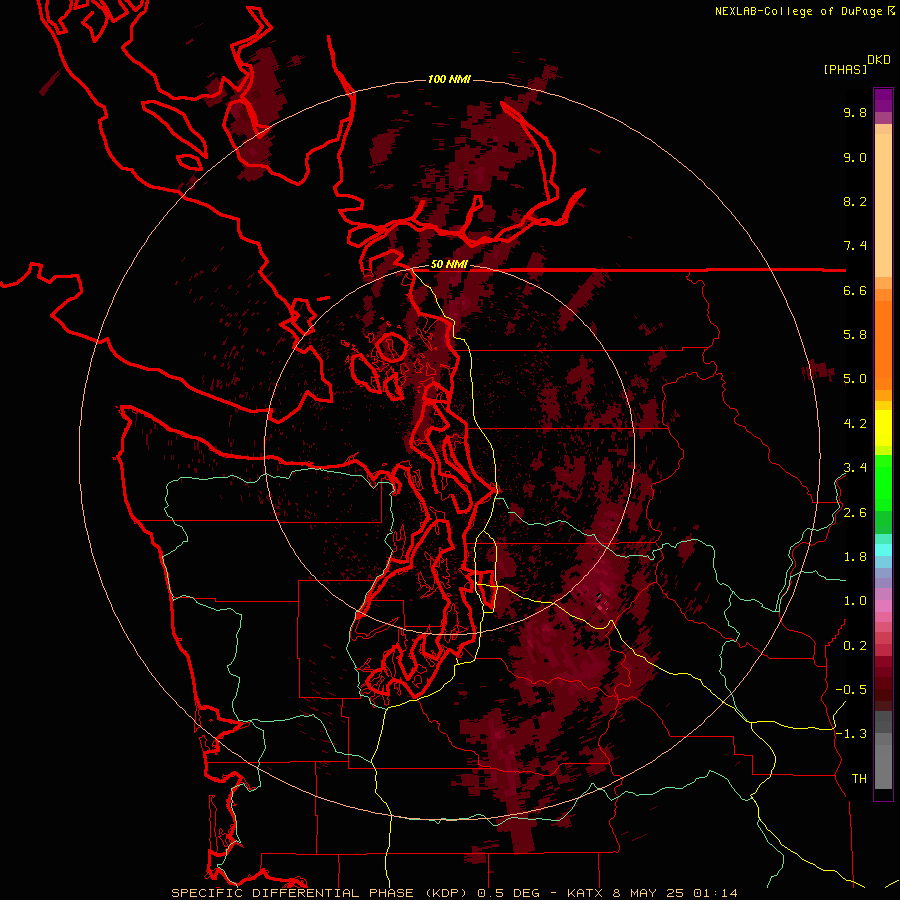Click the 100 NMI range ring label
This screenshot has height=900, width=900.
pos(449,79)
